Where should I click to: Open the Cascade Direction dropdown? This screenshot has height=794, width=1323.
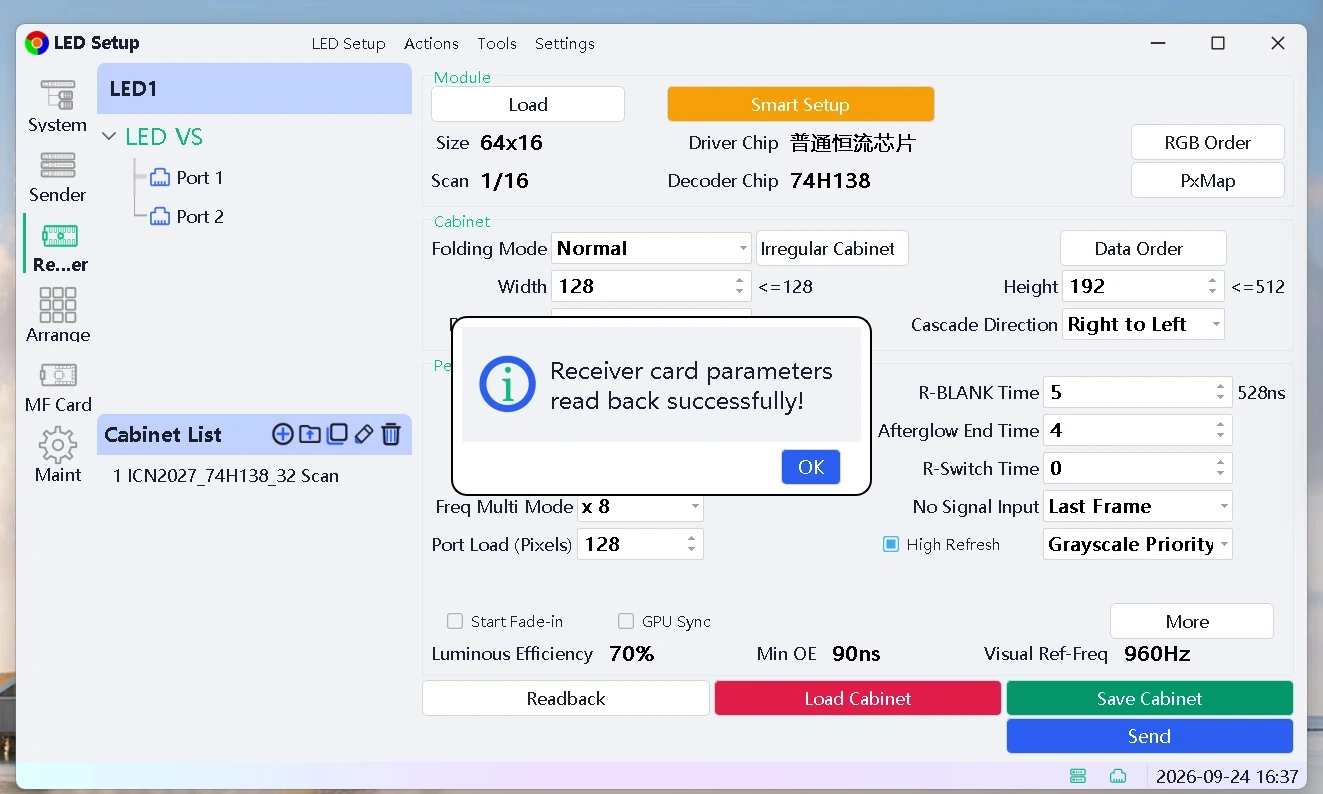pos(1143,325)
